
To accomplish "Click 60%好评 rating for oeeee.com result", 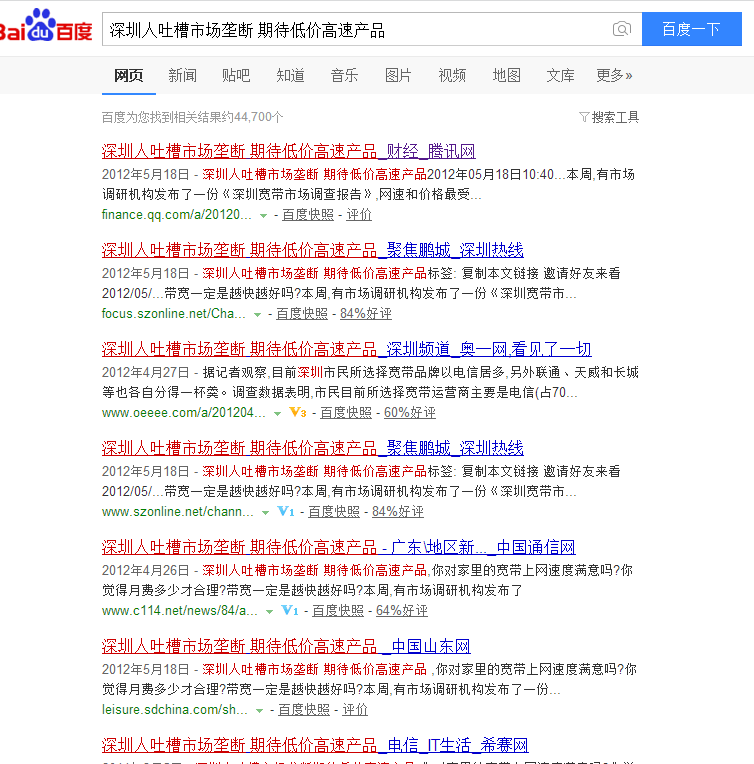I will pos(410,412).
